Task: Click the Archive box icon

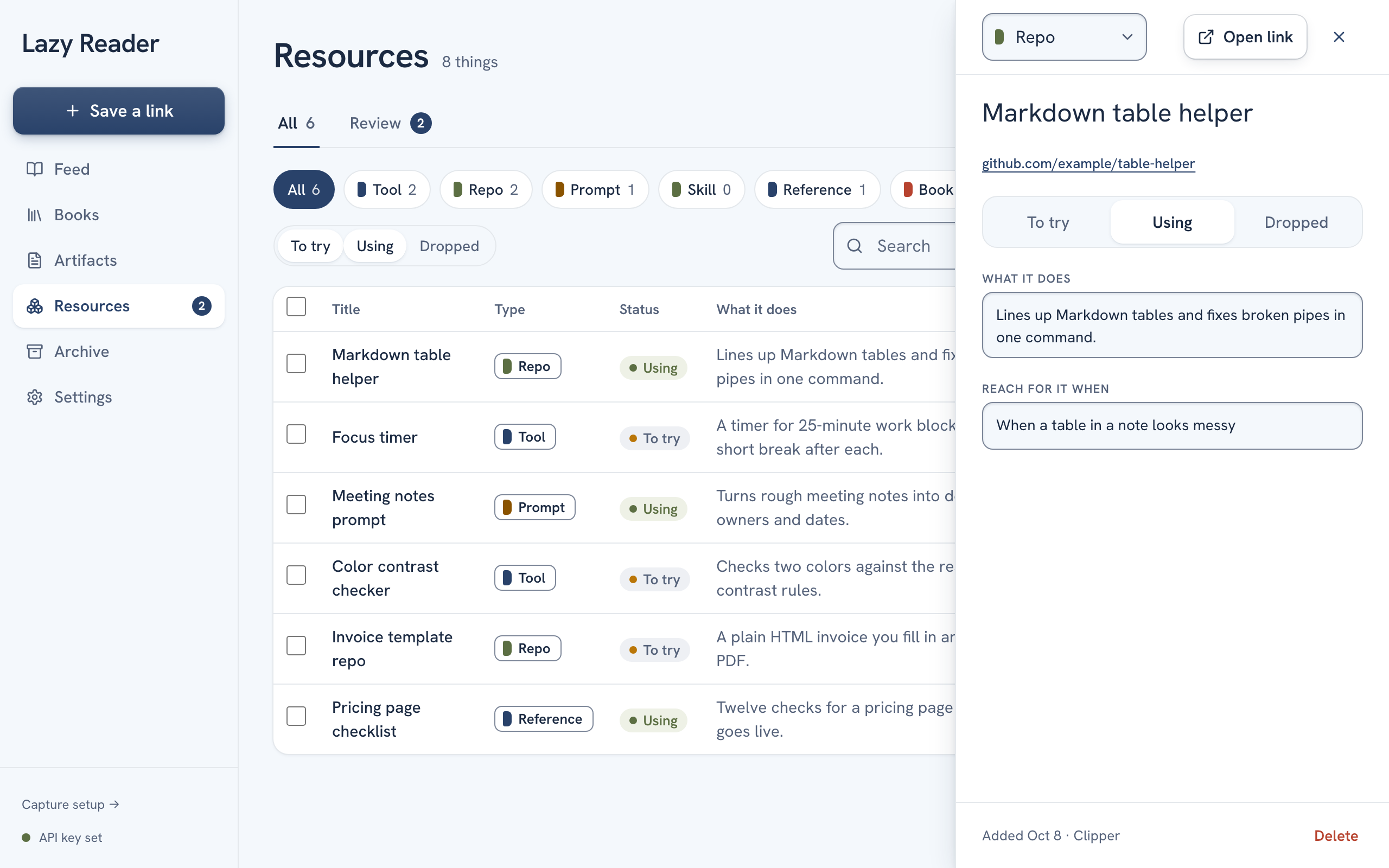Action: pos(34,352)
